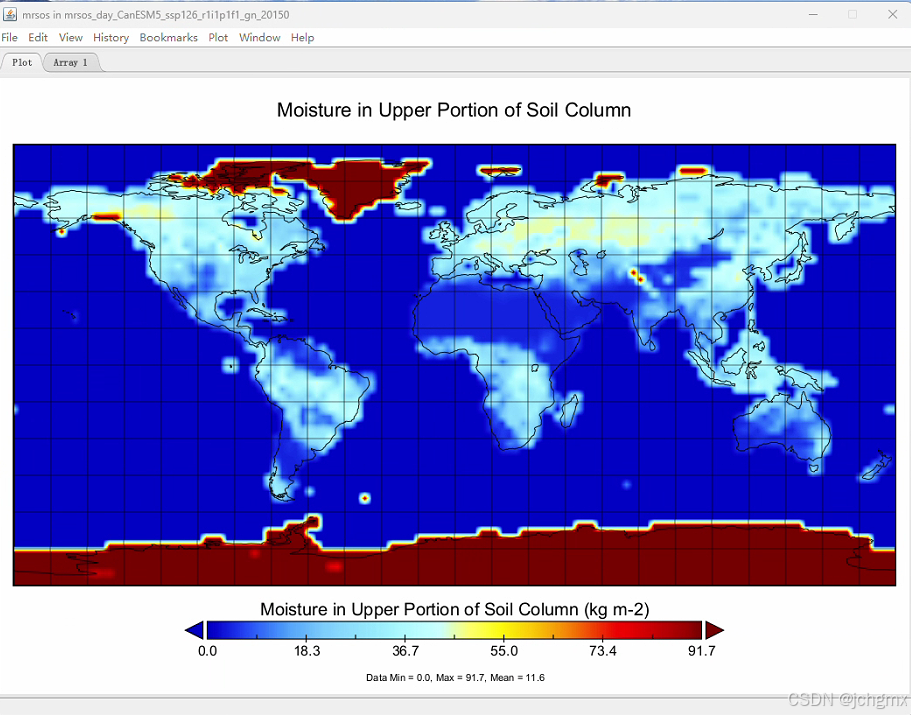Maximize the mrsos plot window

(852, 14)
